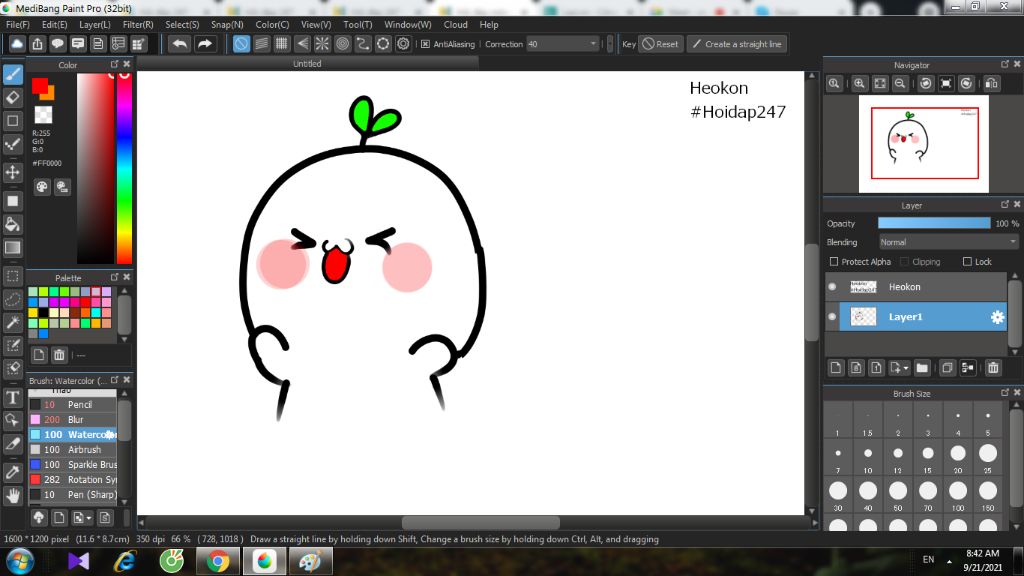Screen dimensions: 1024x576
Task: Open the Filter menu
Action: [x=138, y=25]
